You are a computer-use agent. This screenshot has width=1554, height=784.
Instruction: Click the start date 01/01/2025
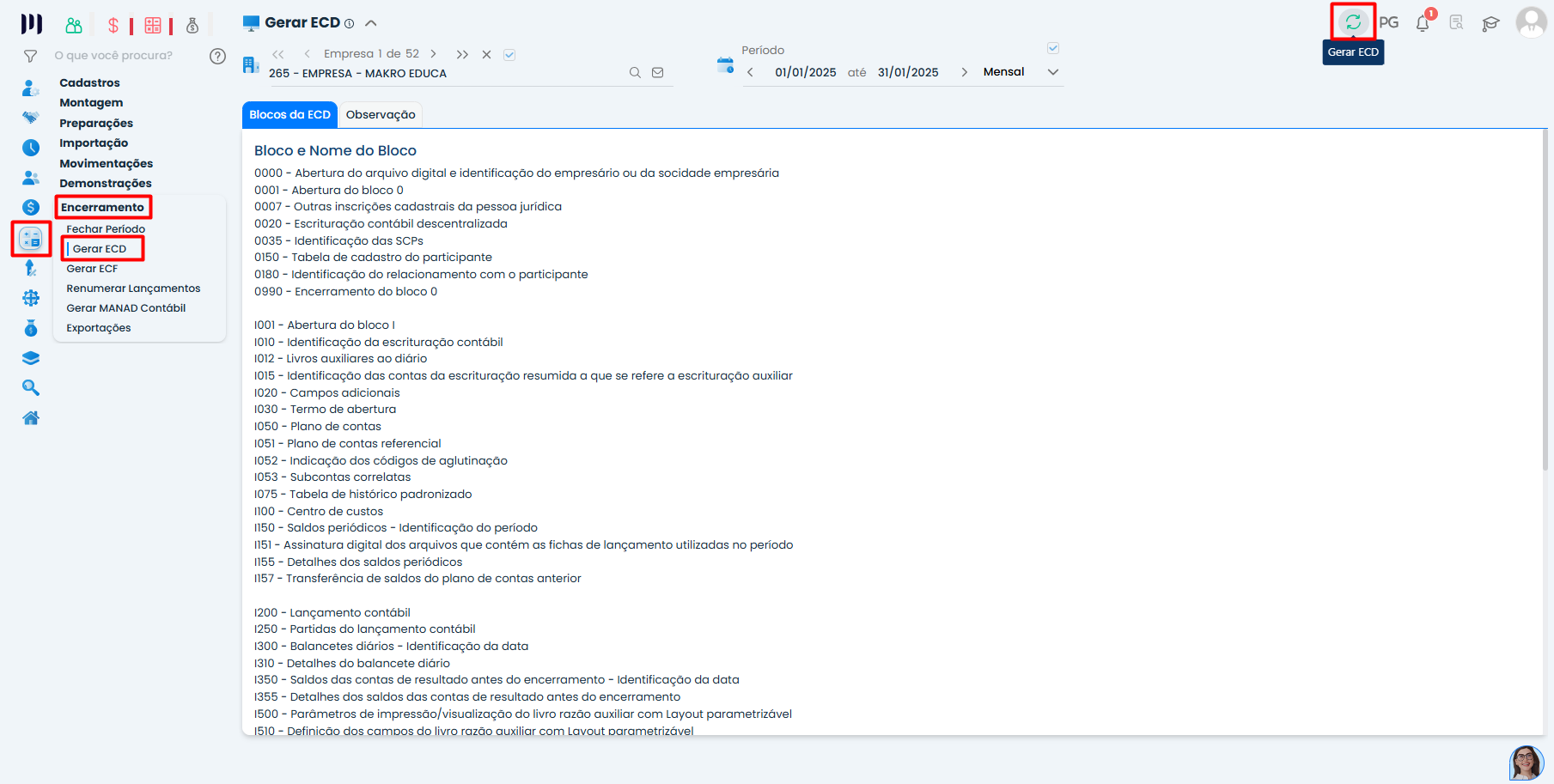[x=806, y=72]
